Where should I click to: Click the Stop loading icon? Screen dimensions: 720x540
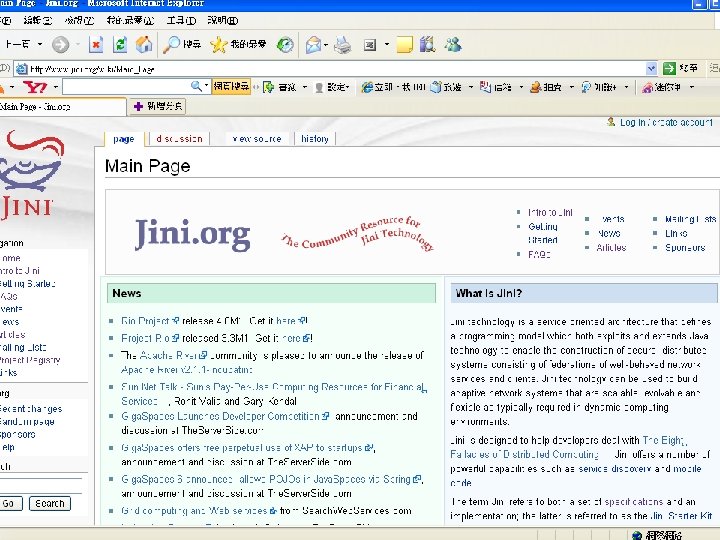click(x=96, y=45)
